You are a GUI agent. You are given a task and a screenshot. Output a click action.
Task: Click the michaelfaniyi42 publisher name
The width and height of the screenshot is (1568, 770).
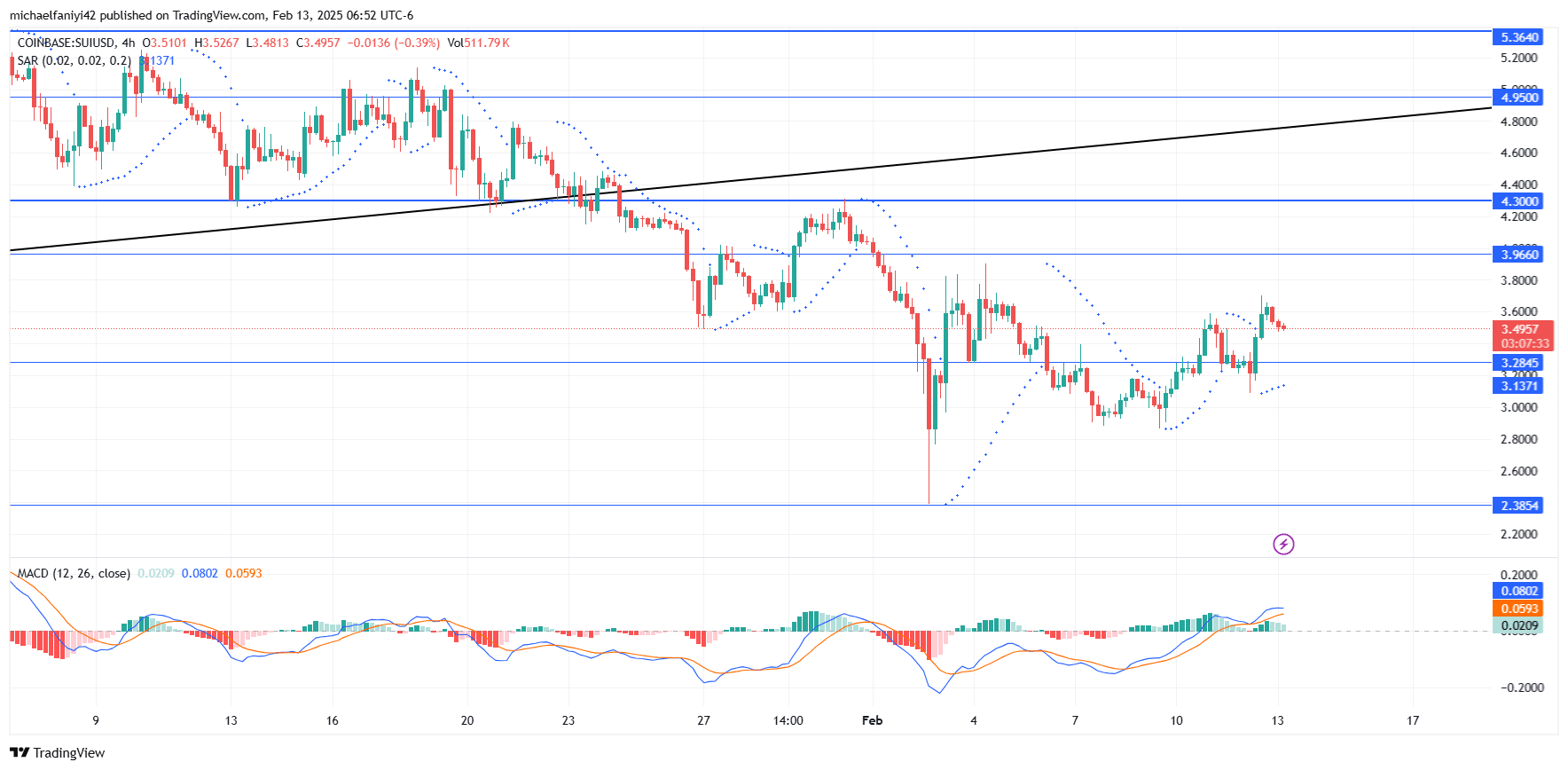(52, 15)
